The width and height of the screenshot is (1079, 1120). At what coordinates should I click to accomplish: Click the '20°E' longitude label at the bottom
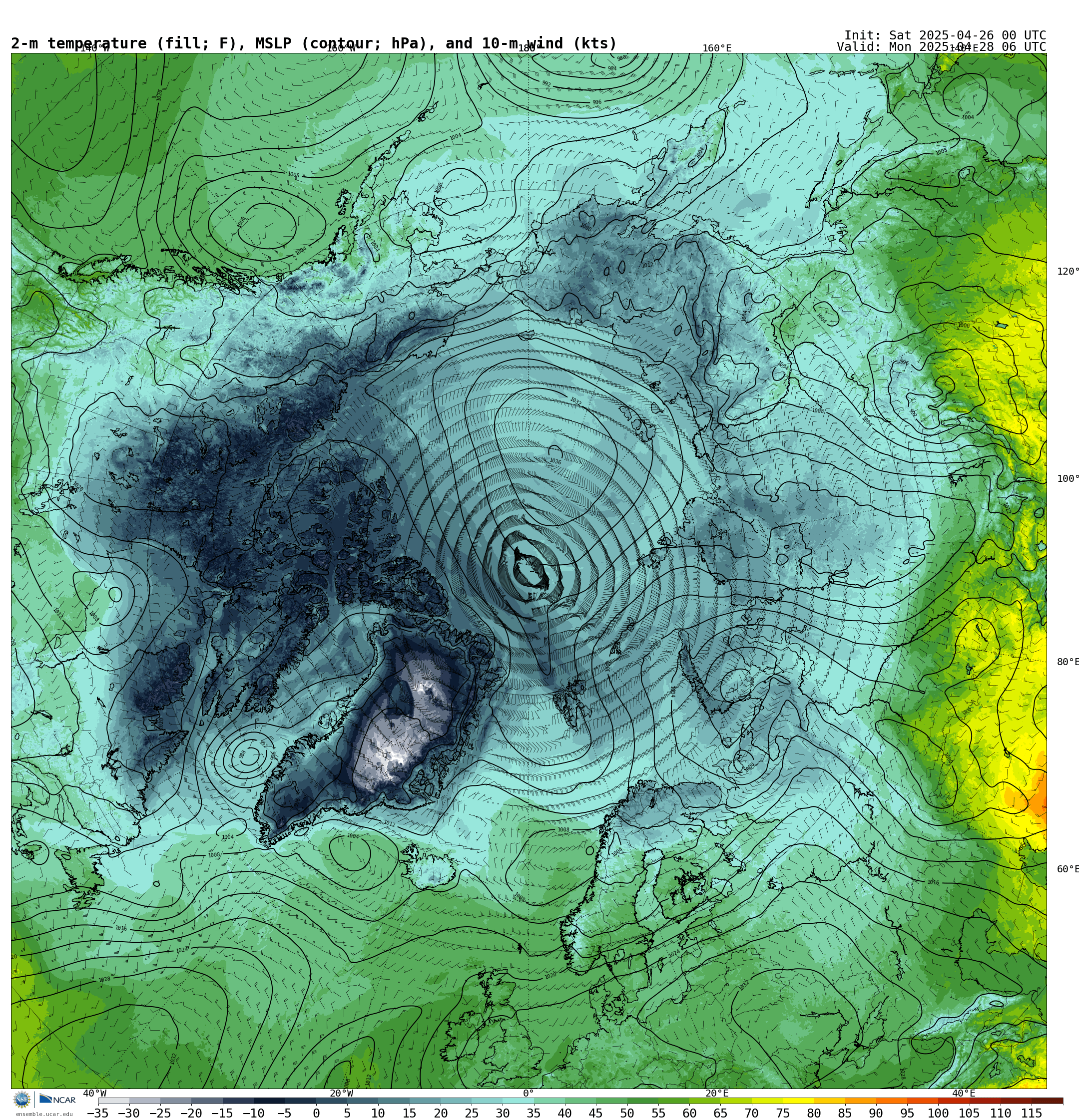(x=716, y=1093)
